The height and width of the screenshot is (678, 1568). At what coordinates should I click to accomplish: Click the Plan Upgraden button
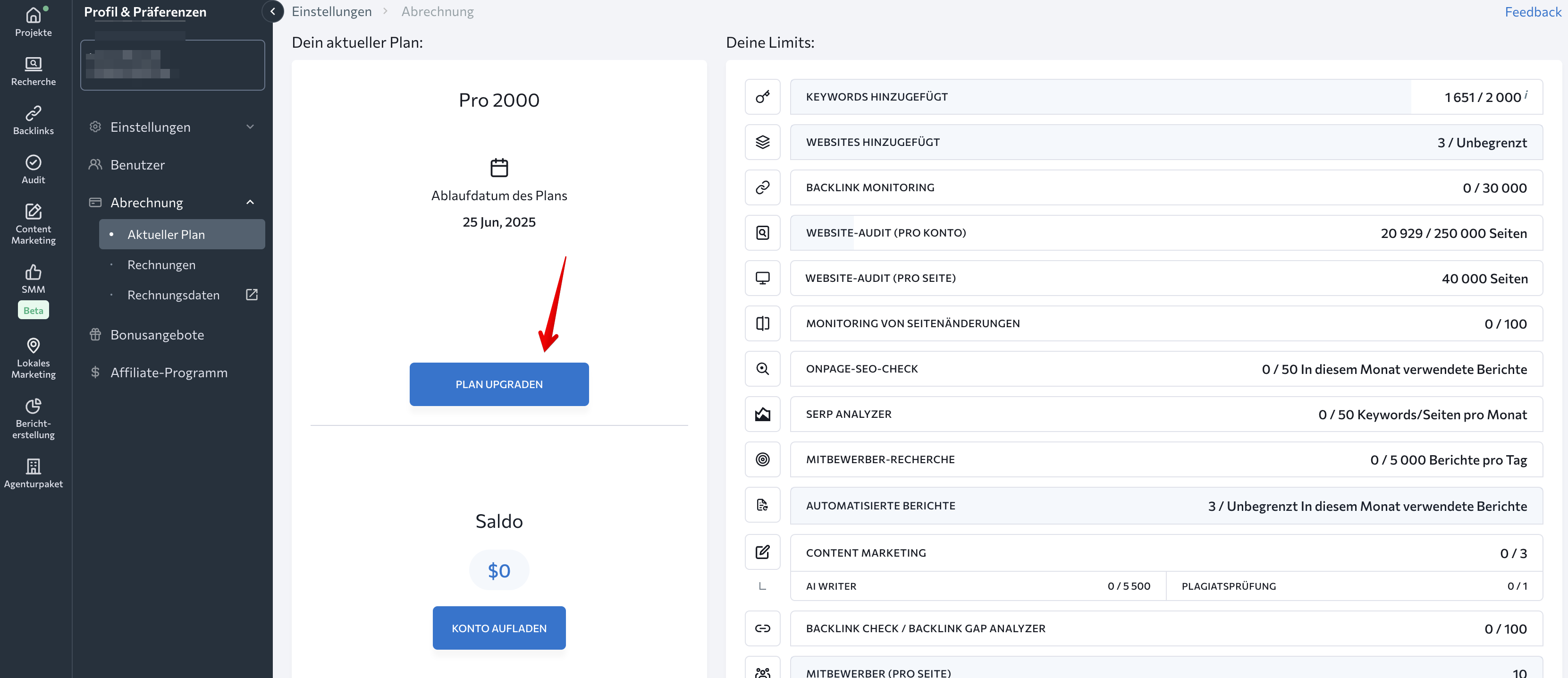pyautogui.click(x=498, y=384)
